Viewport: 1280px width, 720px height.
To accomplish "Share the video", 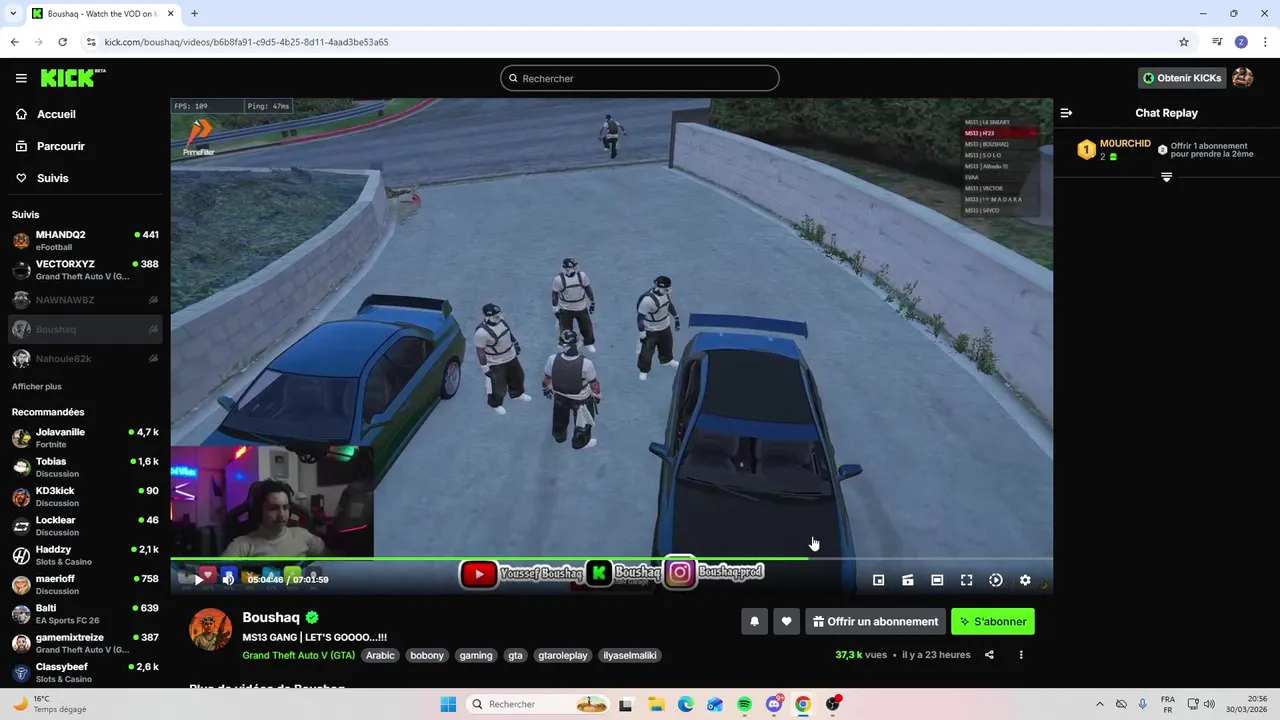I will click(x=989, y=655).
